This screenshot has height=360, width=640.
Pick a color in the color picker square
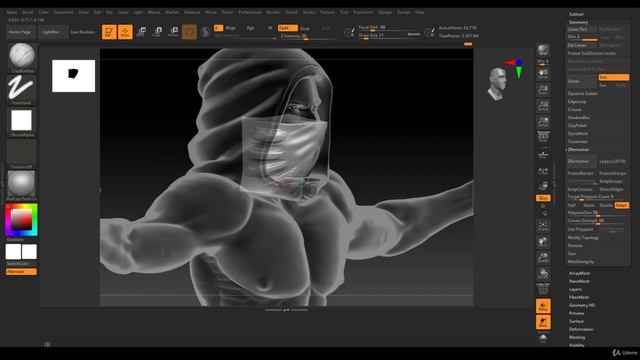21,220
